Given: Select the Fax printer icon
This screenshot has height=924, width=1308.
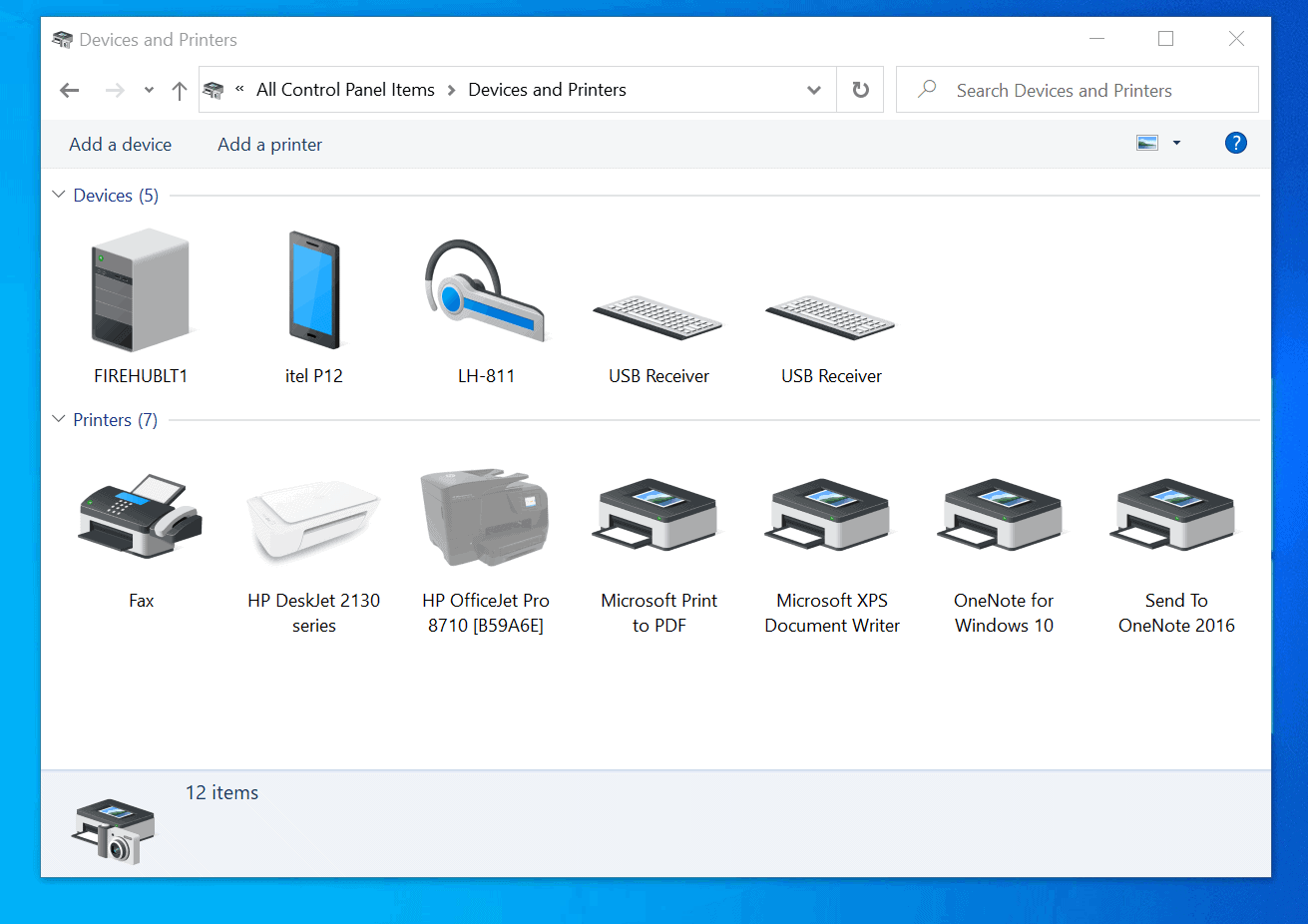Looking at the screenshot, I should tap(141, 516).
